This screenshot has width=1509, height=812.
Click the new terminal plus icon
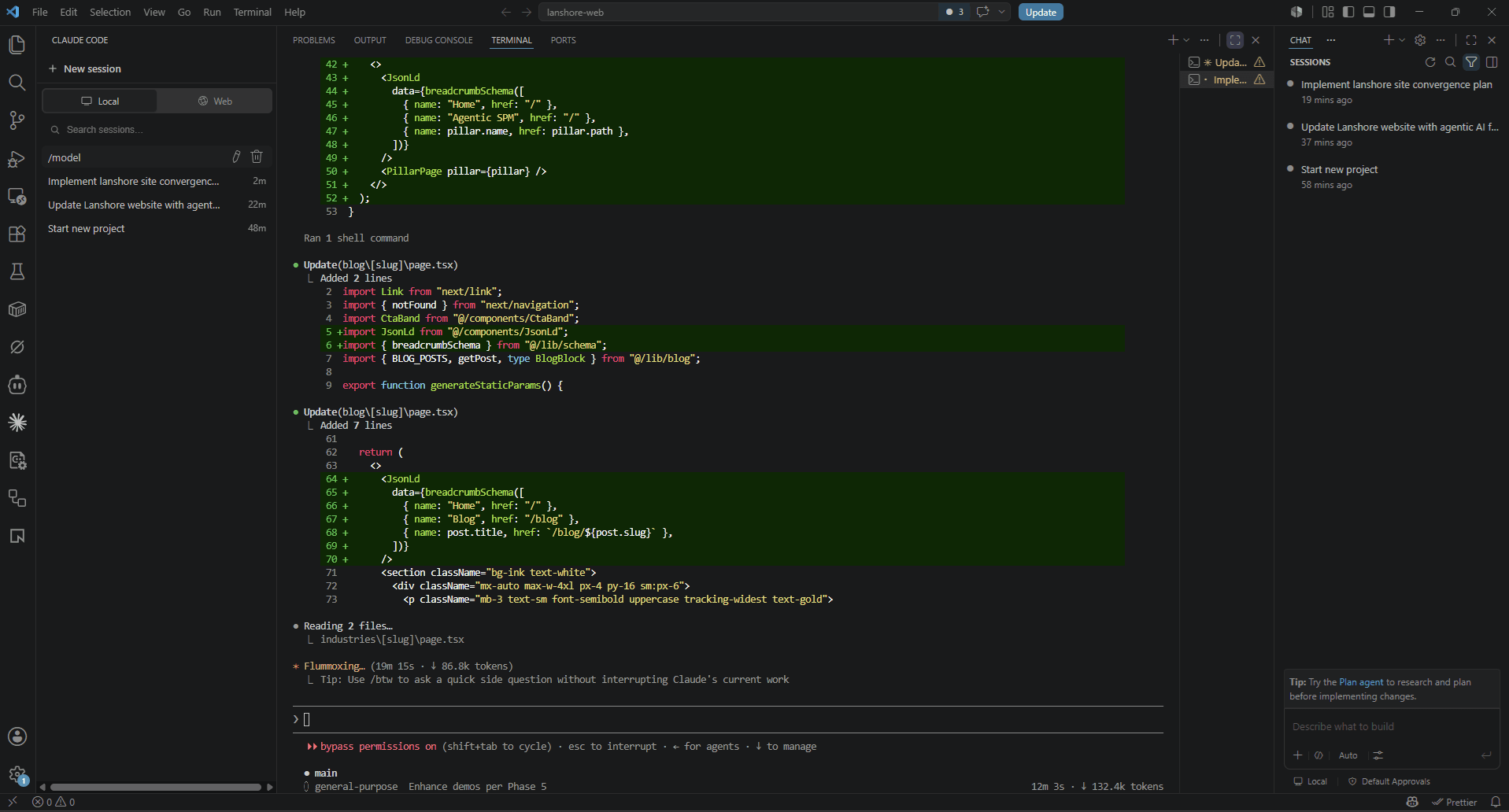tap(1173, 40)
